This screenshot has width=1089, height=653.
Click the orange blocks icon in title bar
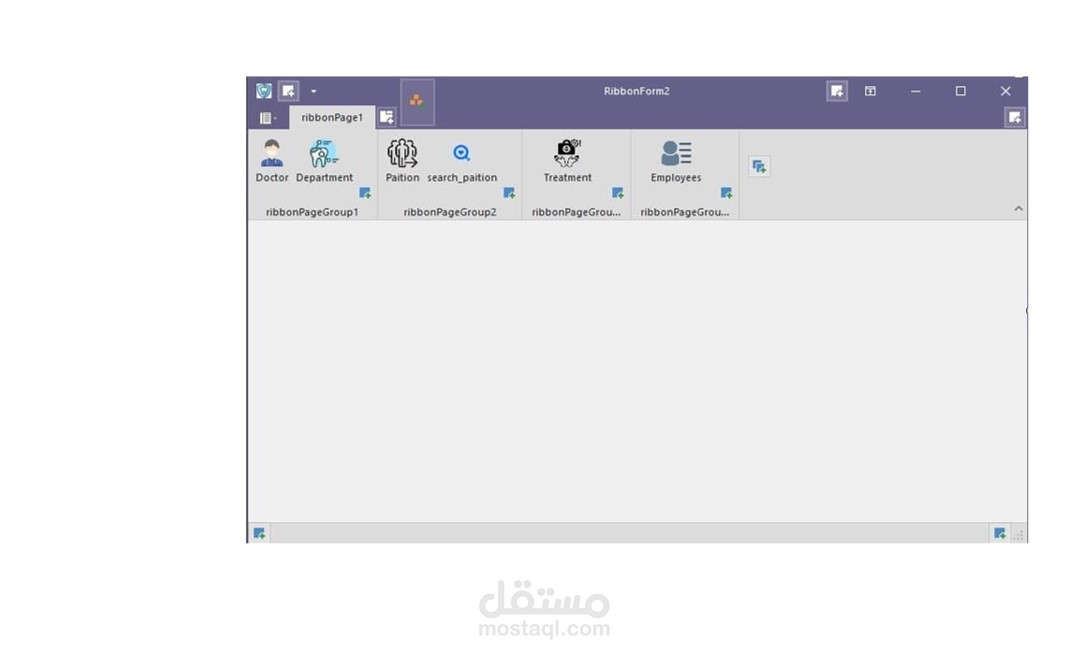point(417,101)
